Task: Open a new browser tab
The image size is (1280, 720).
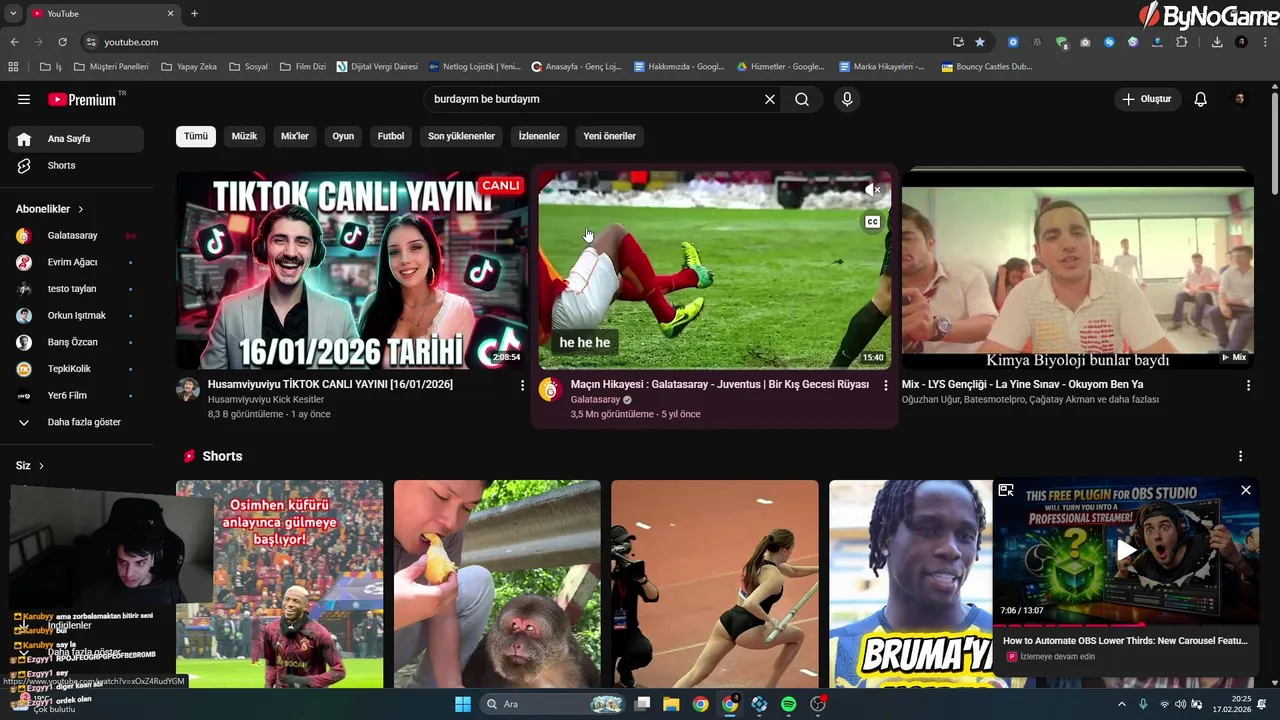Action: pos(194,13)
